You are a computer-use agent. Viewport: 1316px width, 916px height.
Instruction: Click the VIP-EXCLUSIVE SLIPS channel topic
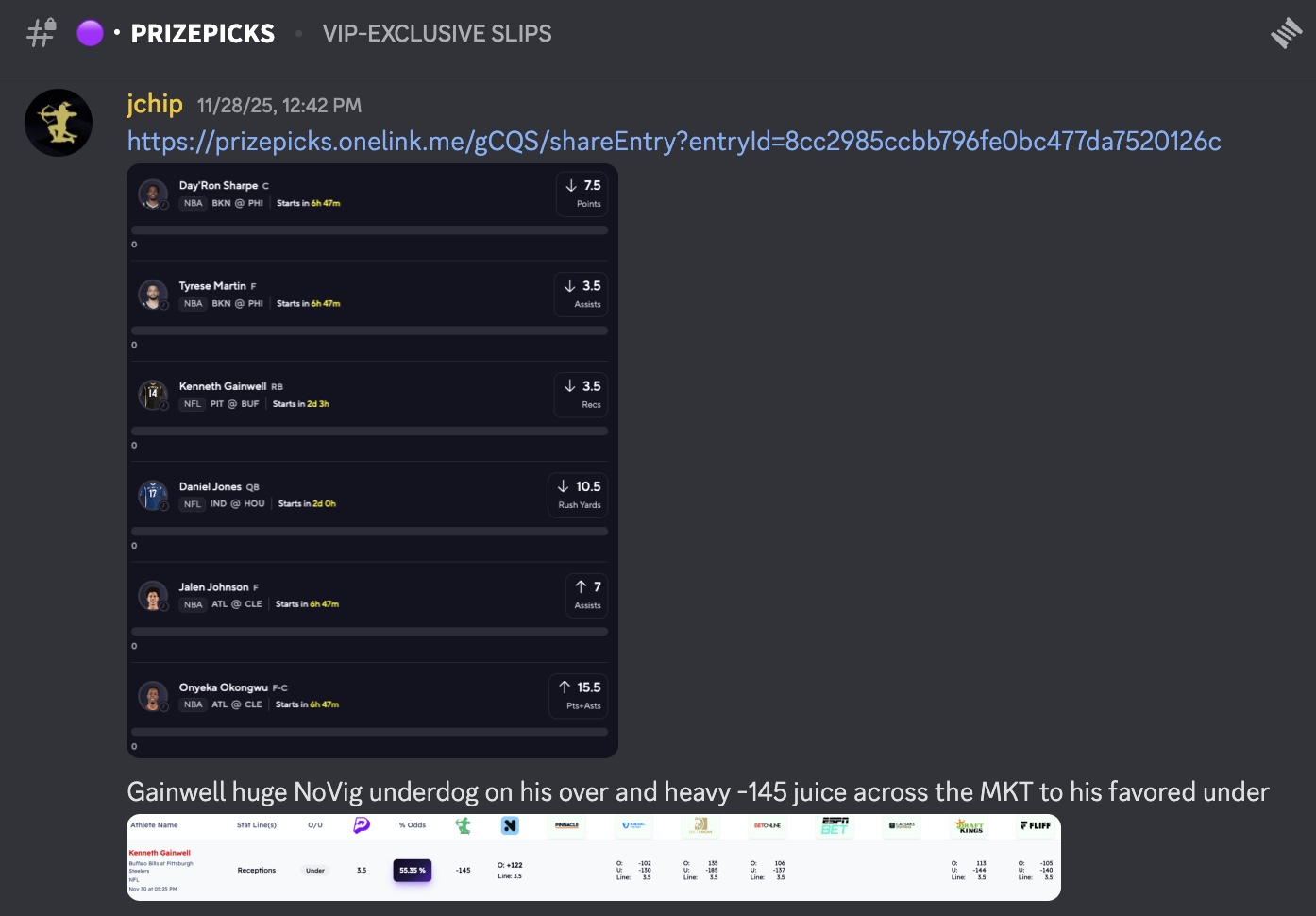(437, 34)
